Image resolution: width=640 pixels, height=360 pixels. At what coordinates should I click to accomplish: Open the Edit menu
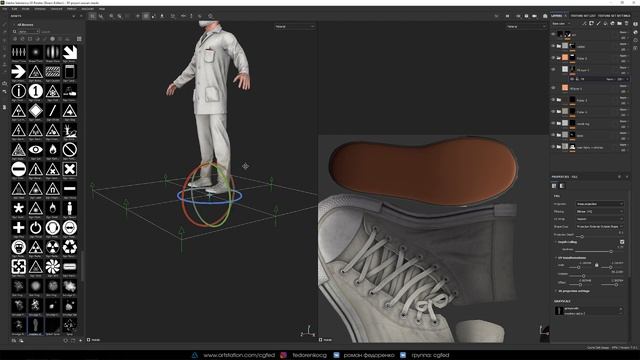coord(15,9)
